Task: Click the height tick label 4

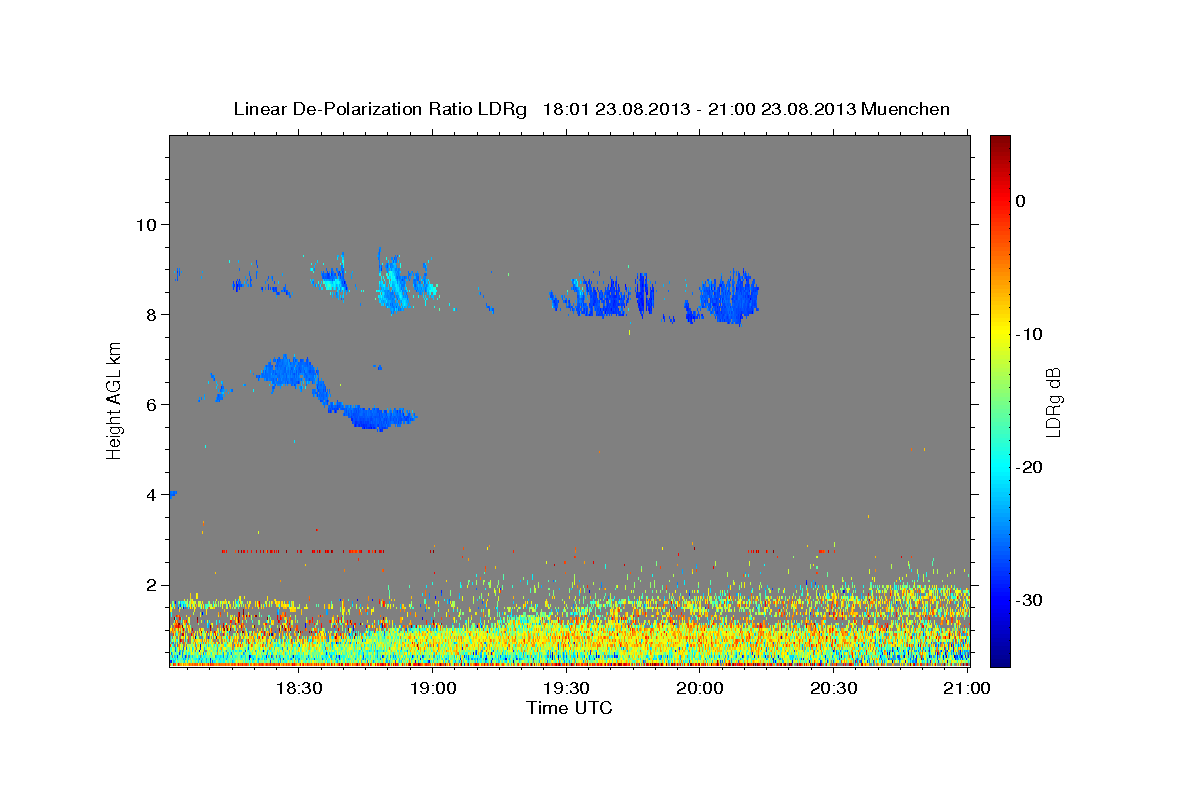Action: point(151,494)
